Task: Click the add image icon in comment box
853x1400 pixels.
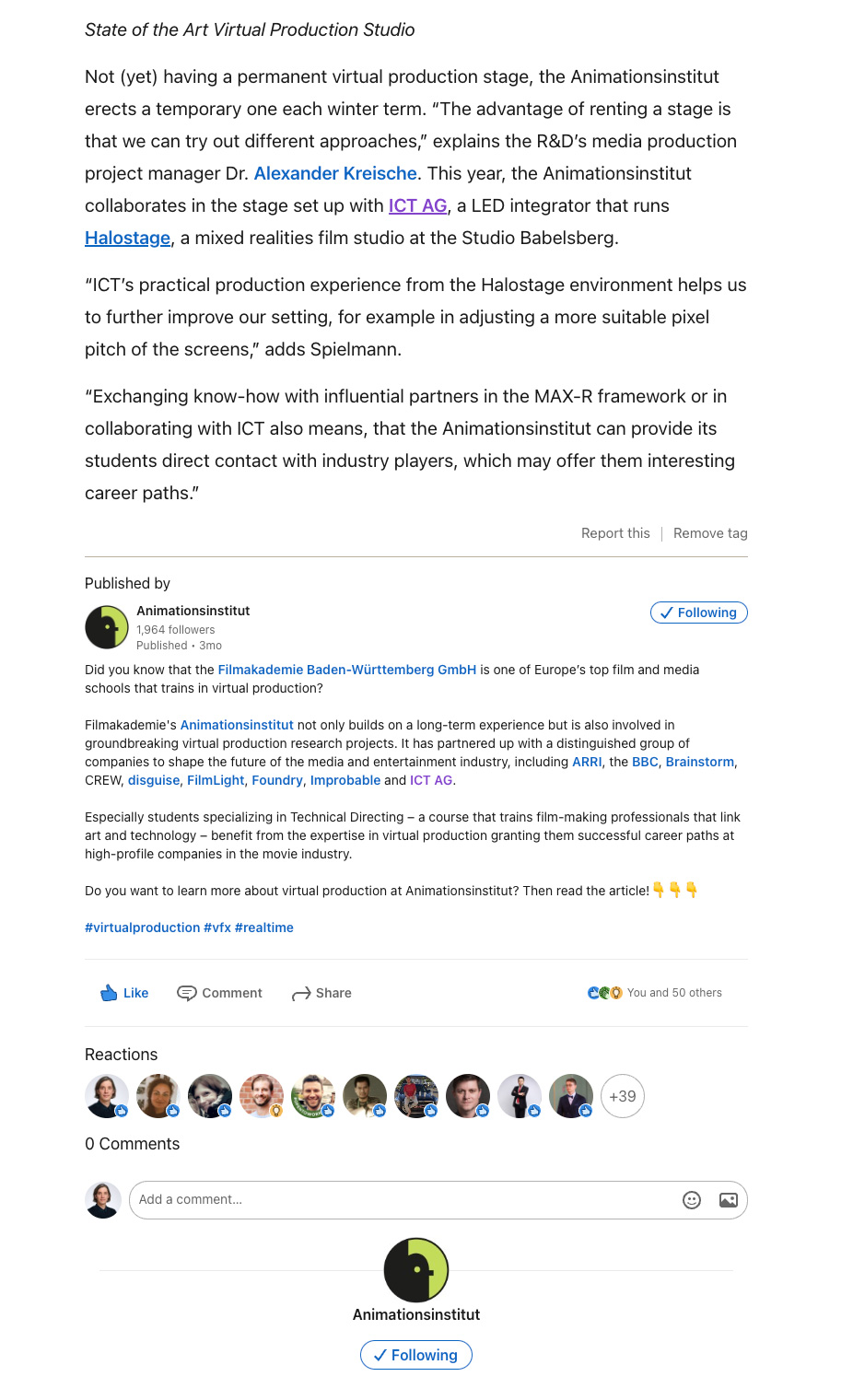Action: (x=729, y=1200)
